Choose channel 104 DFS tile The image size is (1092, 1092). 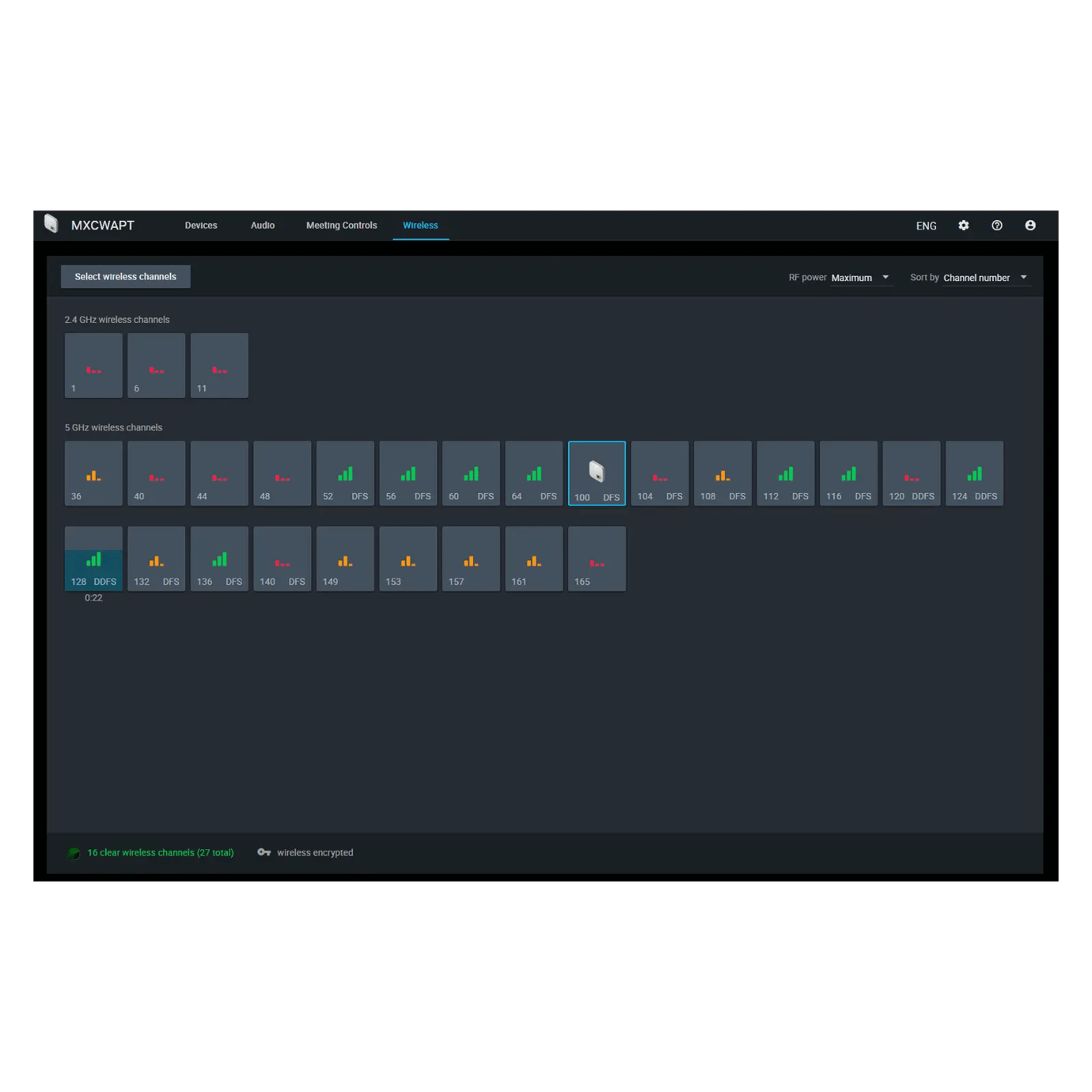point(660,473)
